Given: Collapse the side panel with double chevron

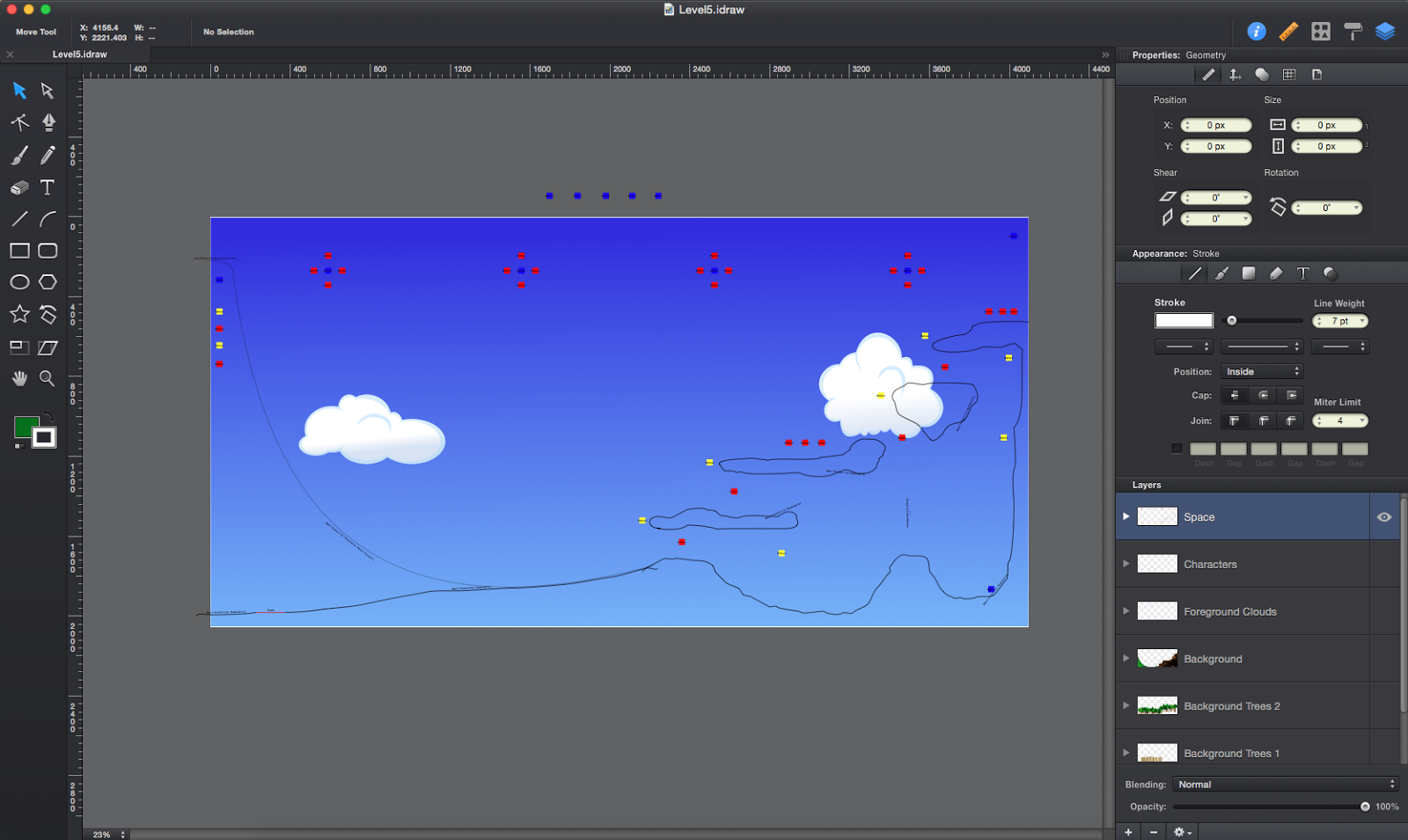Looking at the screenshot, I should 1105,55.
